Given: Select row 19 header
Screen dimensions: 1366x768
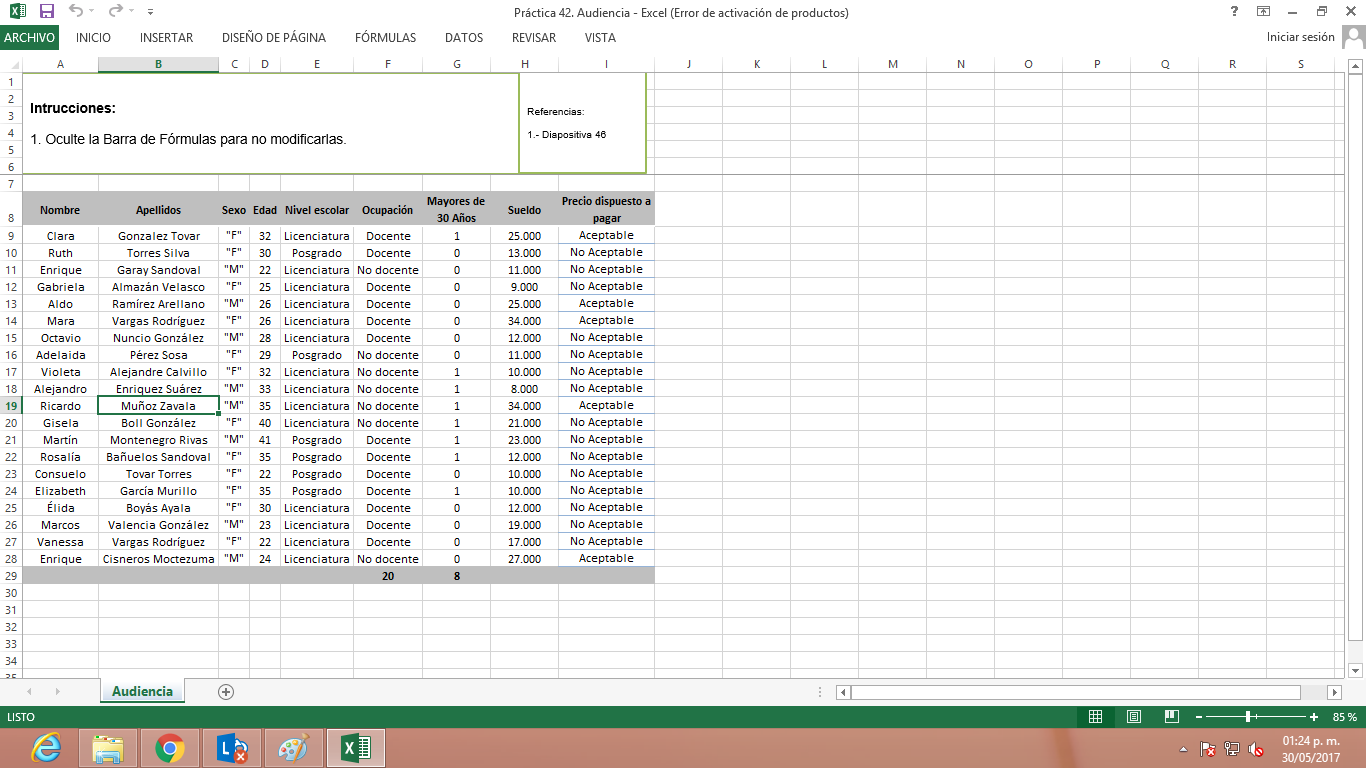Looking at the screenshot, I should pyautogui.click(x=10, y=406).
